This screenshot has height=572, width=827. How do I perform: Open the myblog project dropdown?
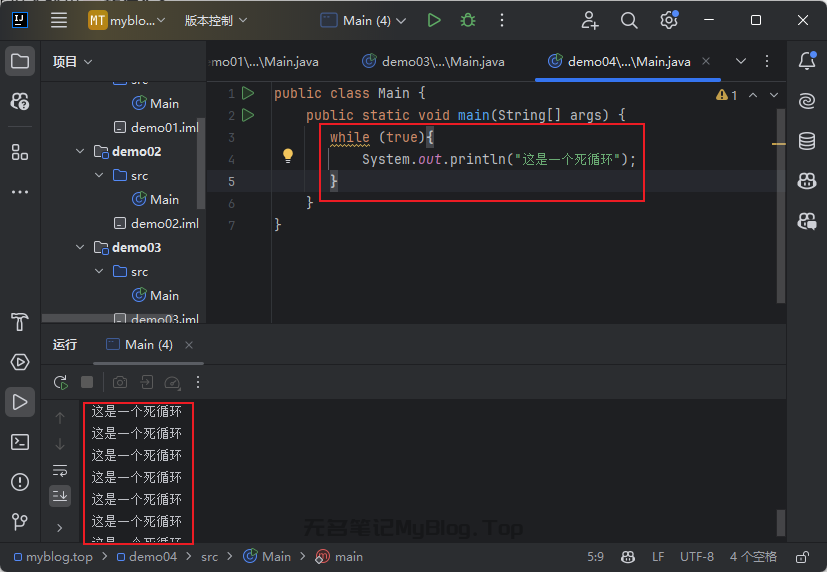(127, 21)
